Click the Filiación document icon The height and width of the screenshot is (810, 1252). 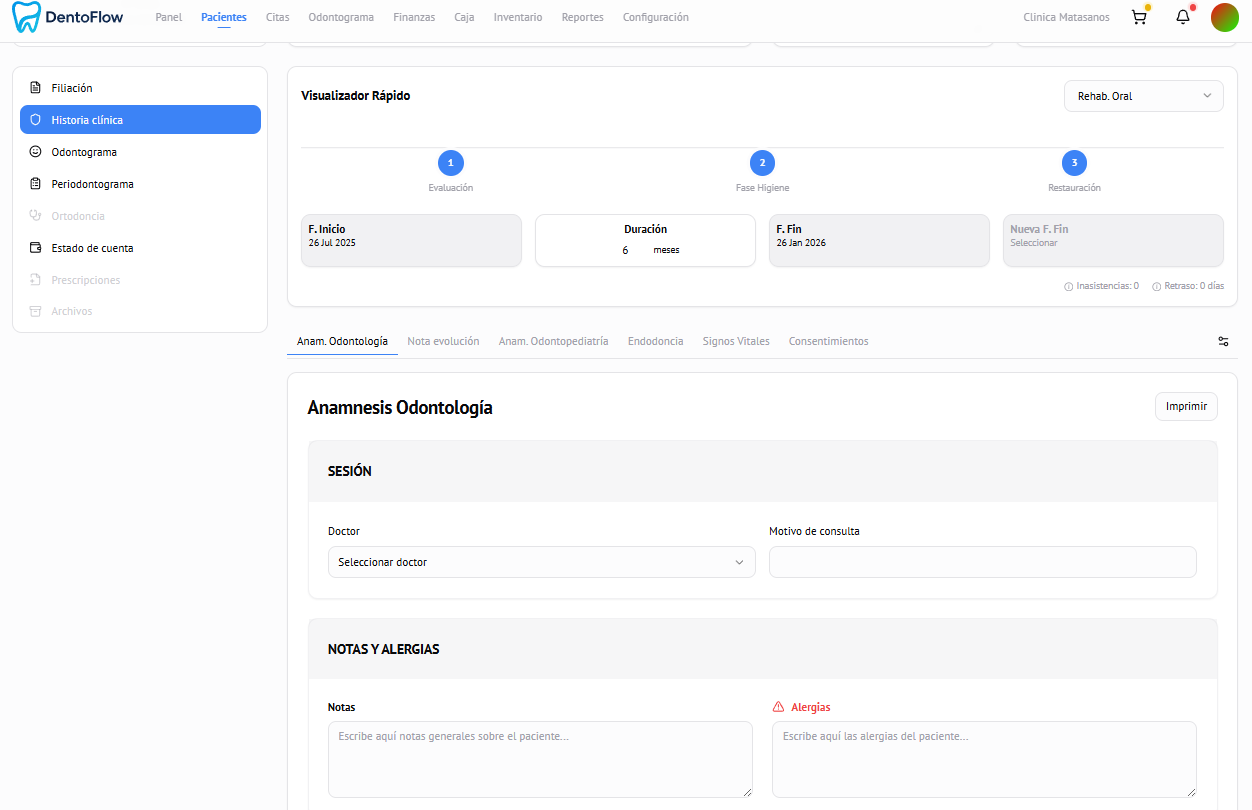(x=36, y=88)
